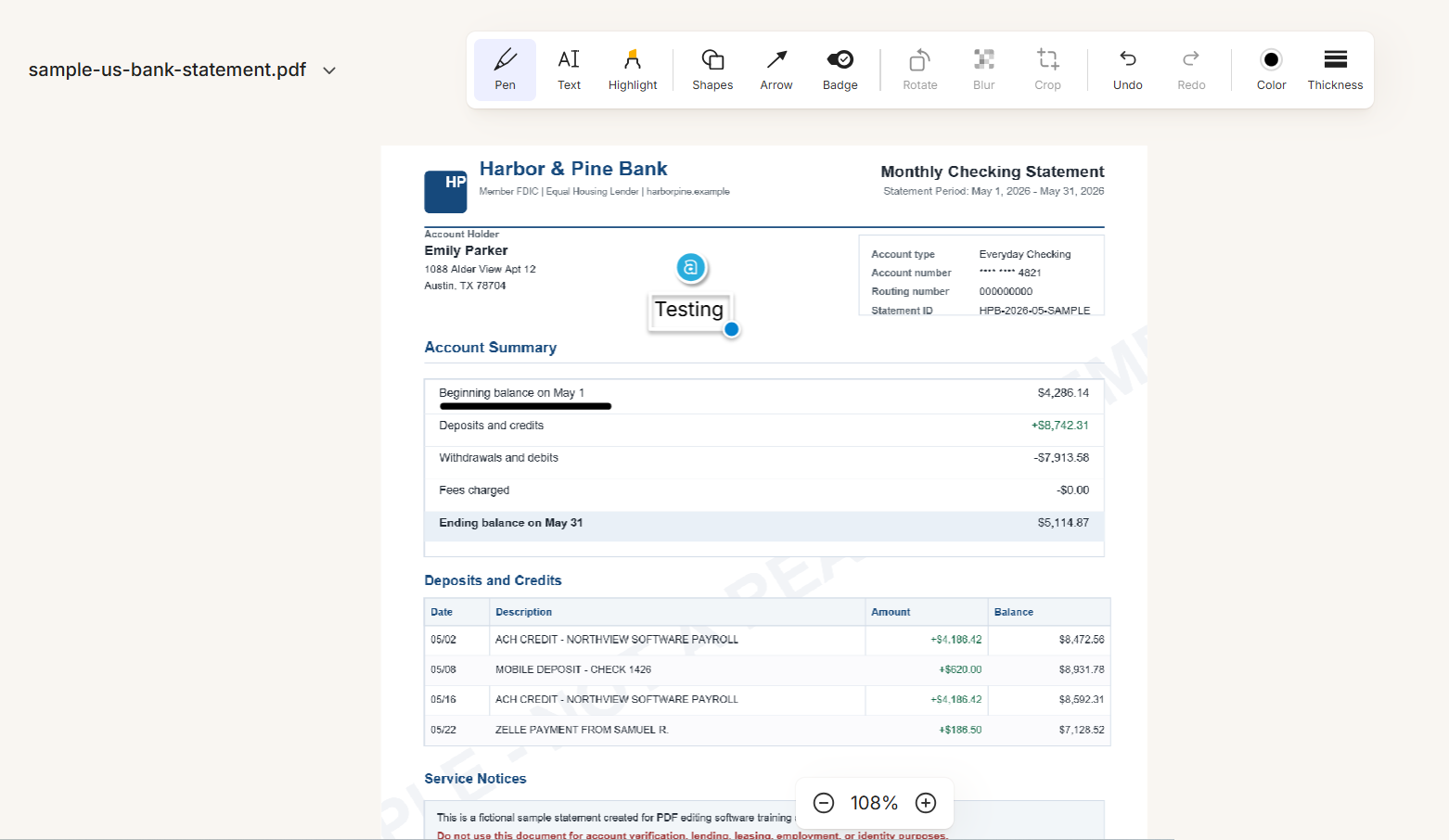
Task: Click the Deposits and Credits heading
Action: click(x=493, y=580)
